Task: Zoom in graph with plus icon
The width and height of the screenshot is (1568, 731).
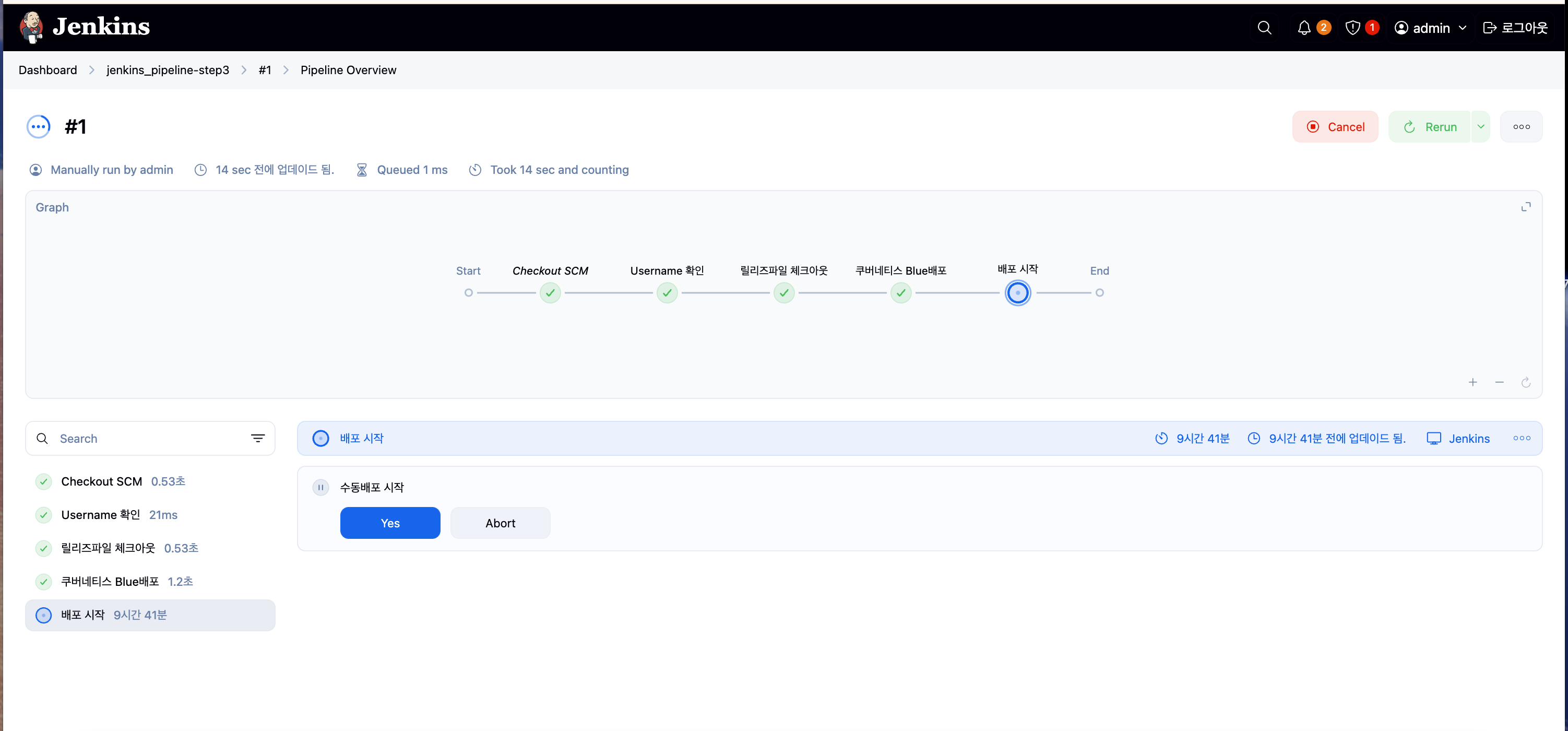Action: point(1472,382)
